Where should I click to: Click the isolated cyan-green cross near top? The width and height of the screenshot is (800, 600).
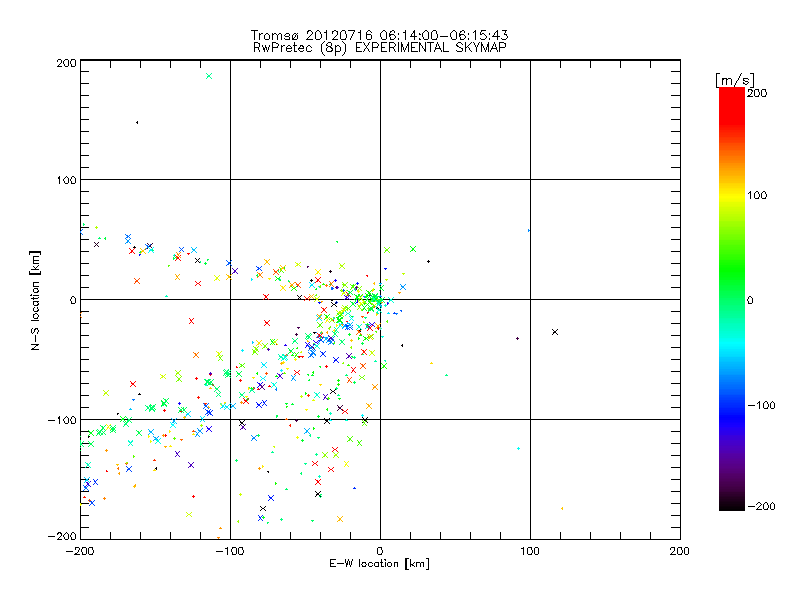point(209,76)
